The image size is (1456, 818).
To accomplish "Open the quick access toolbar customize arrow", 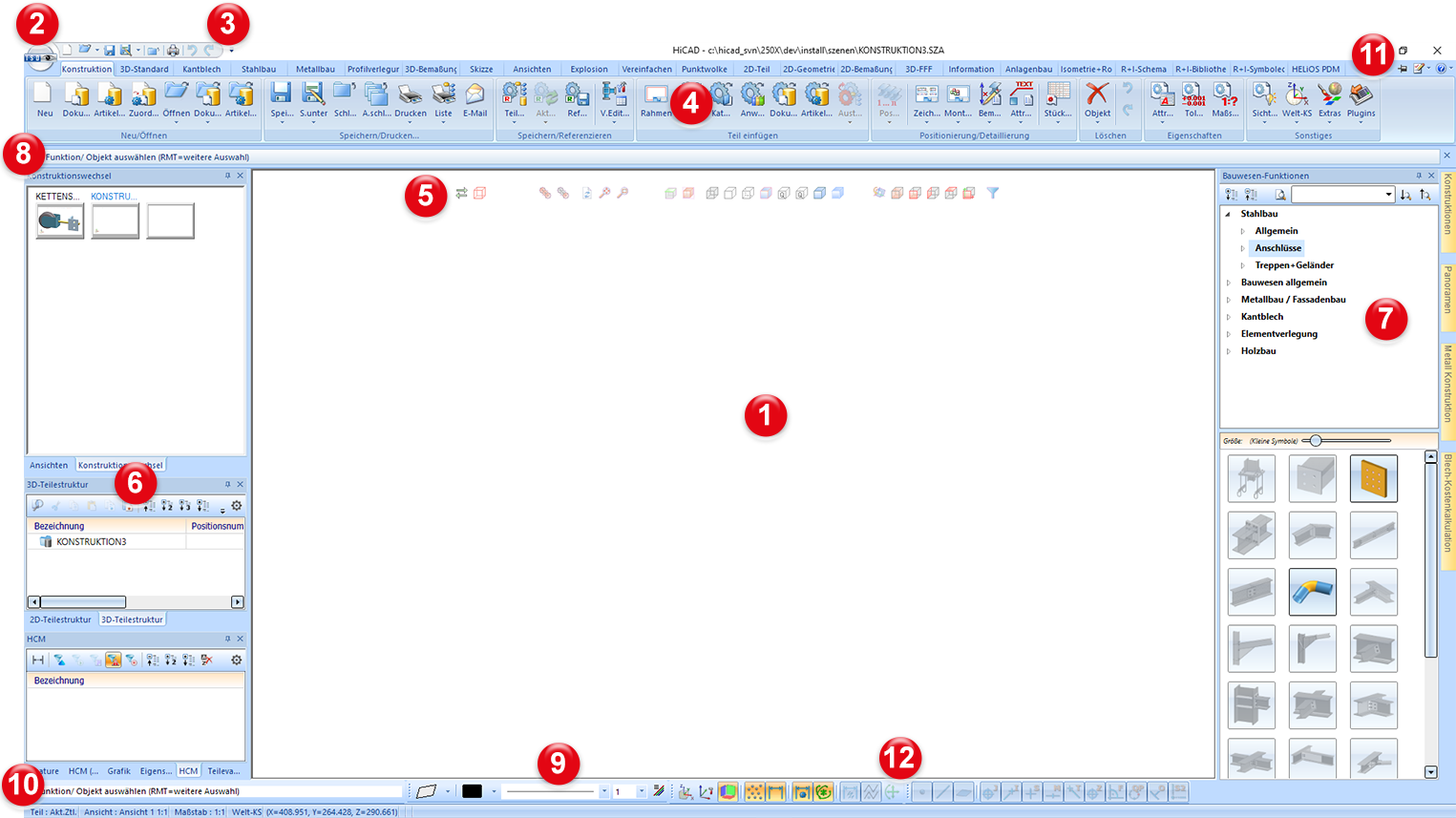I will (x=231, y=51).
